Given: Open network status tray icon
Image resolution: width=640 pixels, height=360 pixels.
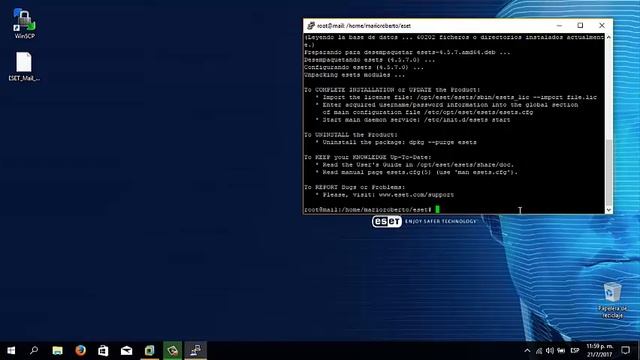Looking at the screenshot, I should [539, 351].
